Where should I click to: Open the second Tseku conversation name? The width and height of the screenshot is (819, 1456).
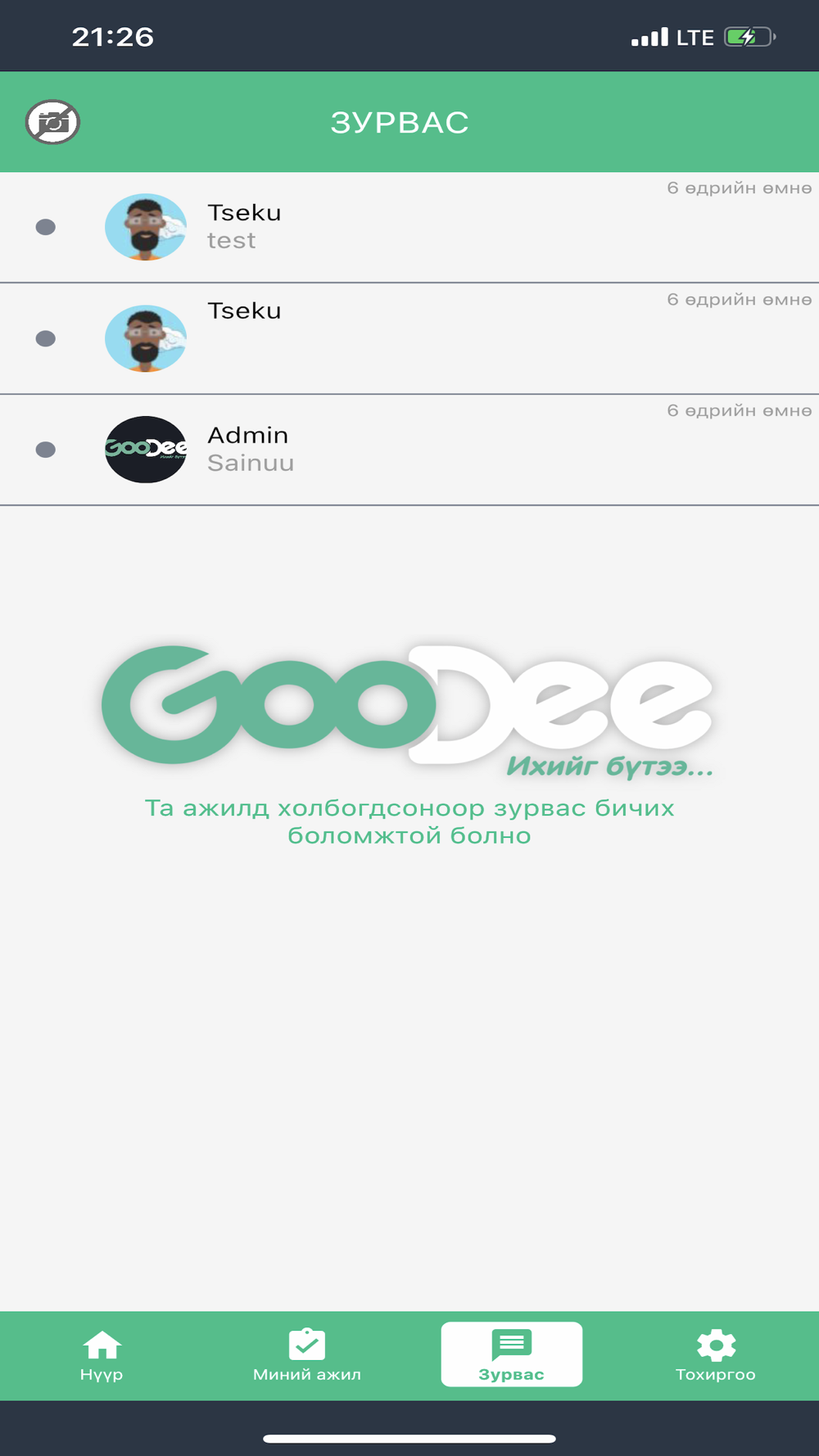pyautogui.click(x=244, y=310)
